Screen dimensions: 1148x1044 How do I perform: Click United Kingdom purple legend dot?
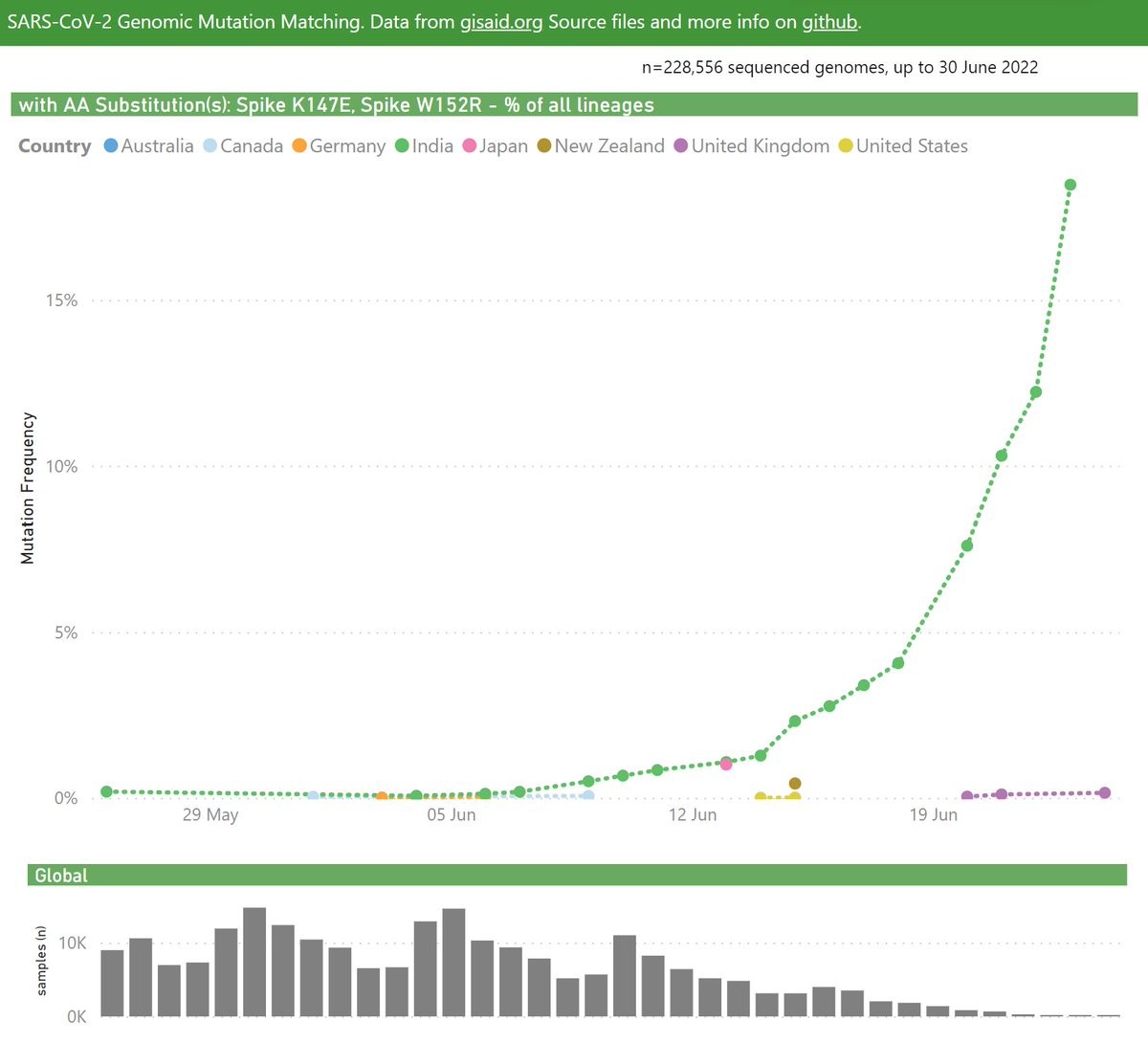[x=681, y=146]
